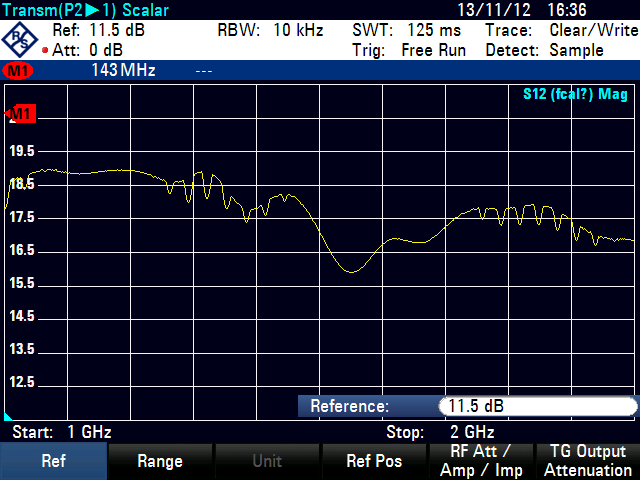This screenshot has width=640, height=480.
Task: Select the Start 1 GHz frequency readout
Action: pyautogui.click(x=61, y=432)
